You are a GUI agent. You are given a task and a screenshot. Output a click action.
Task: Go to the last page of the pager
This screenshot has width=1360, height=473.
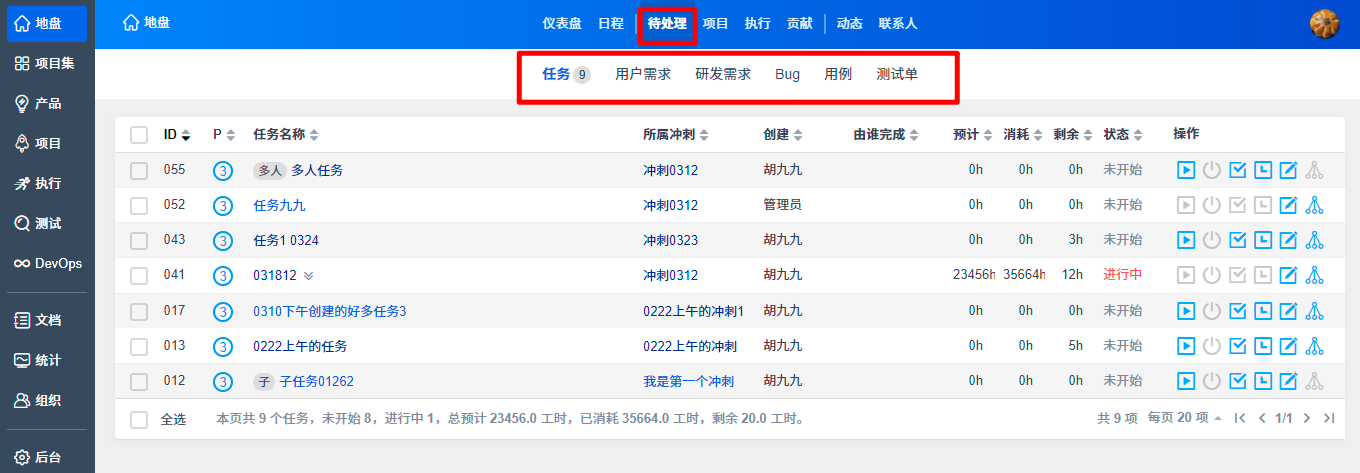(1328, 418)
